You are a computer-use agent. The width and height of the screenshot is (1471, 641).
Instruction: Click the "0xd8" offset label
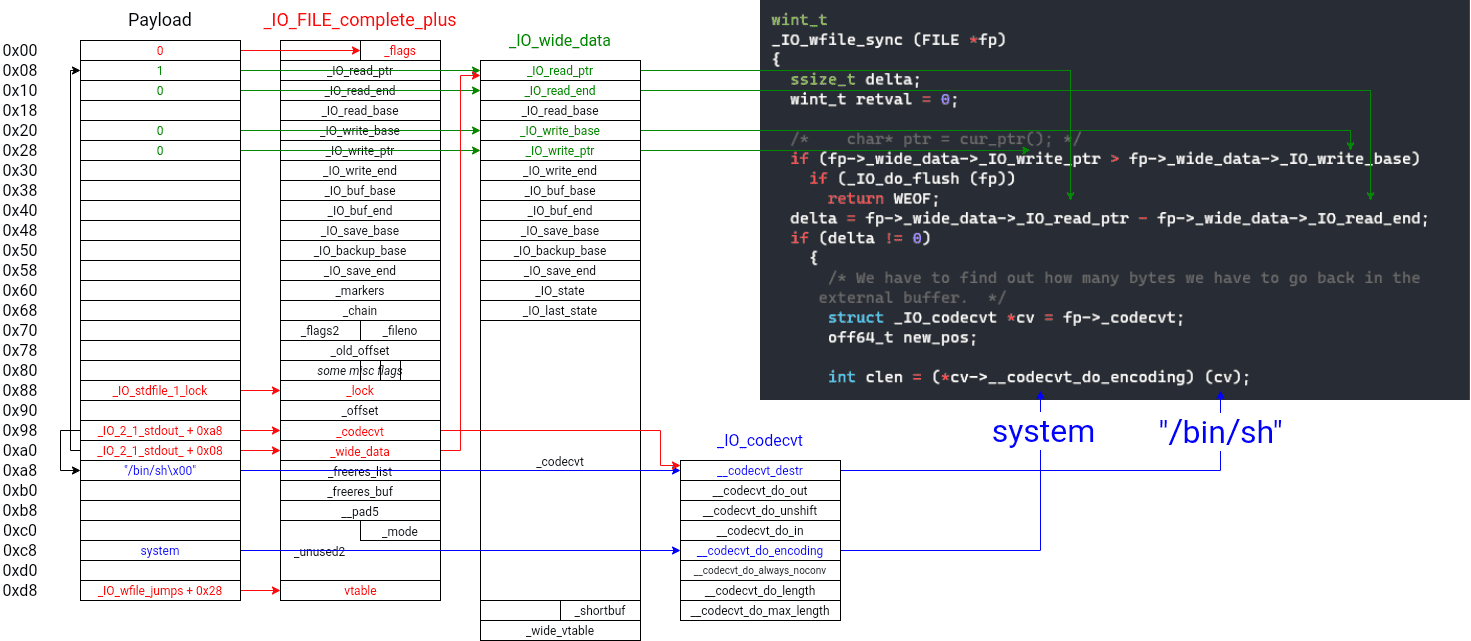[x=20, y=591]
